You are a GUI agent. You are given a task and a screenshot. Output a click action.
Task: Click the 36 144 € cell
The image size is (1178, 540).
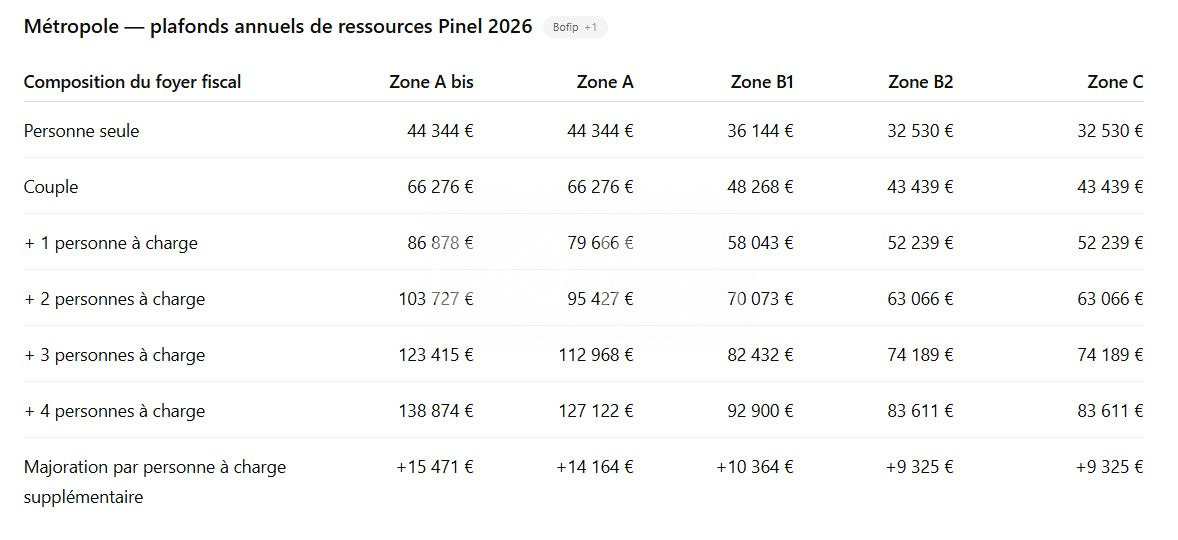pyautogui.click(x=760, y=130)
